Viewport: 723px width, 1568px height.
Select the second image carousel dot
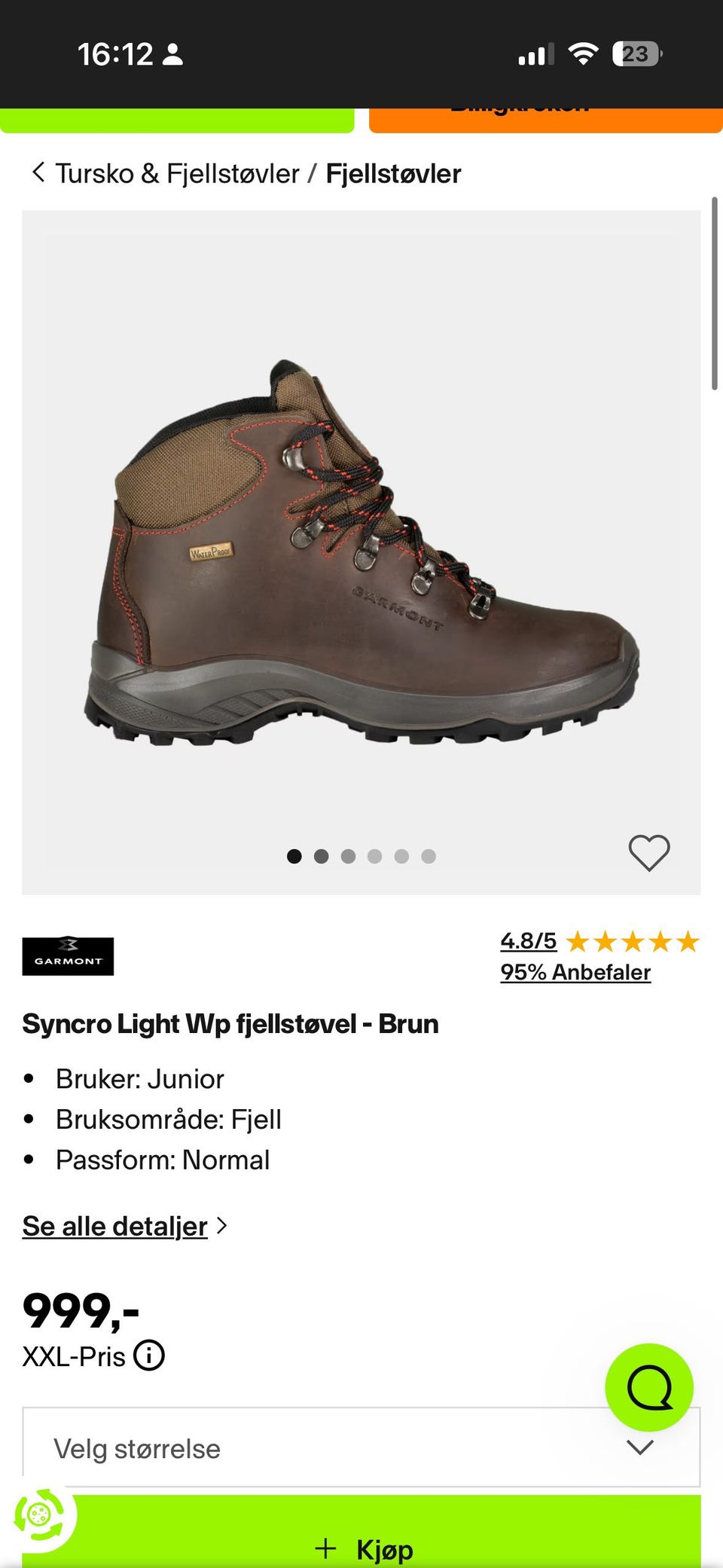tap(321, 856)
